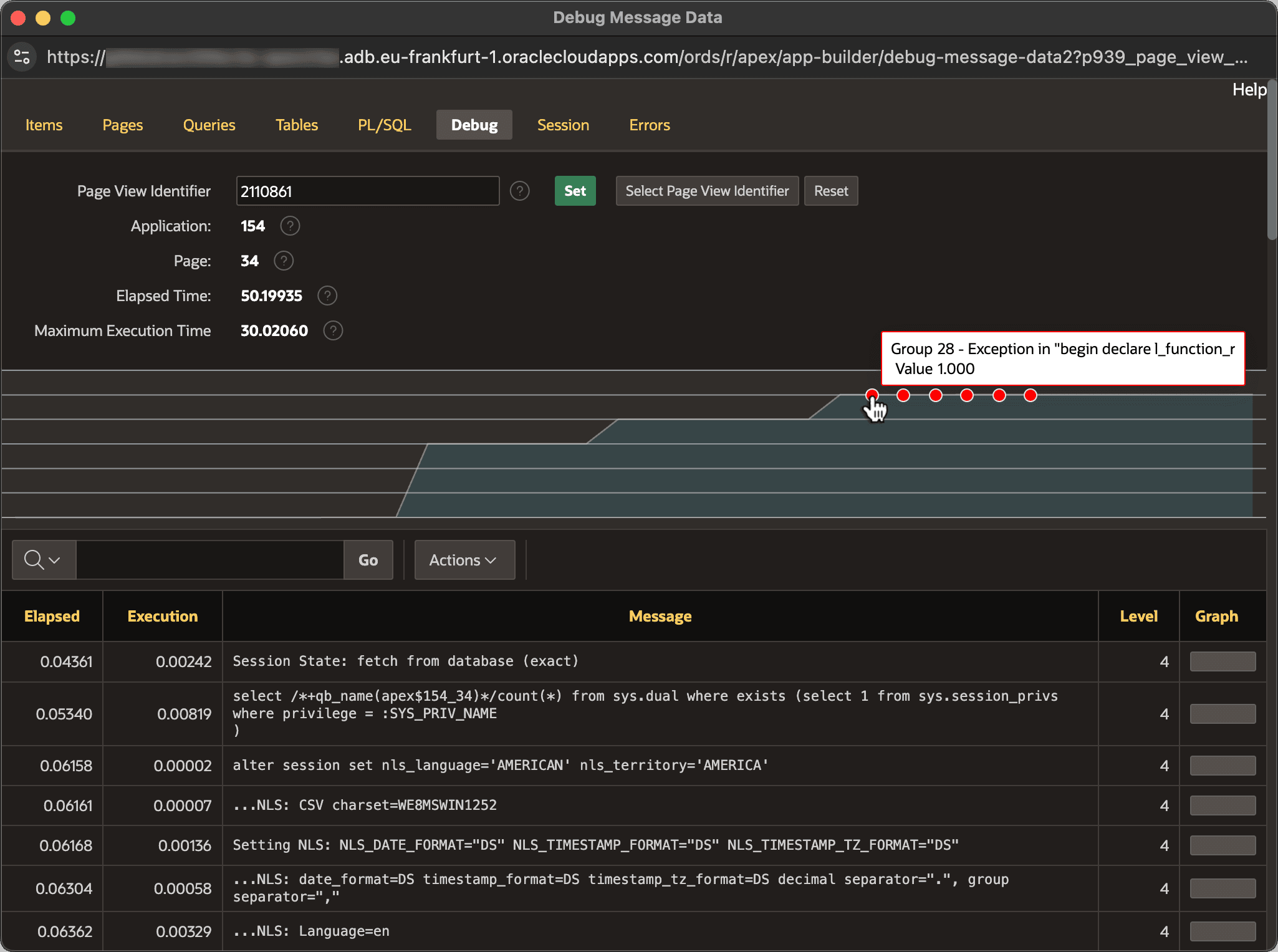
Task: Click graph bar in alter session row
Action: tap(1223, 766)
